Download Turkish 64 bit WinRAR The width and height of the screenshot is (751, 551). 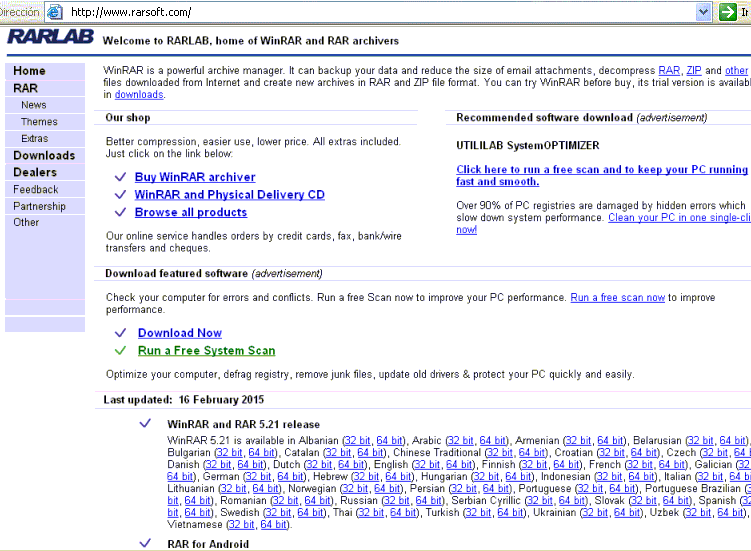[510, 512]
